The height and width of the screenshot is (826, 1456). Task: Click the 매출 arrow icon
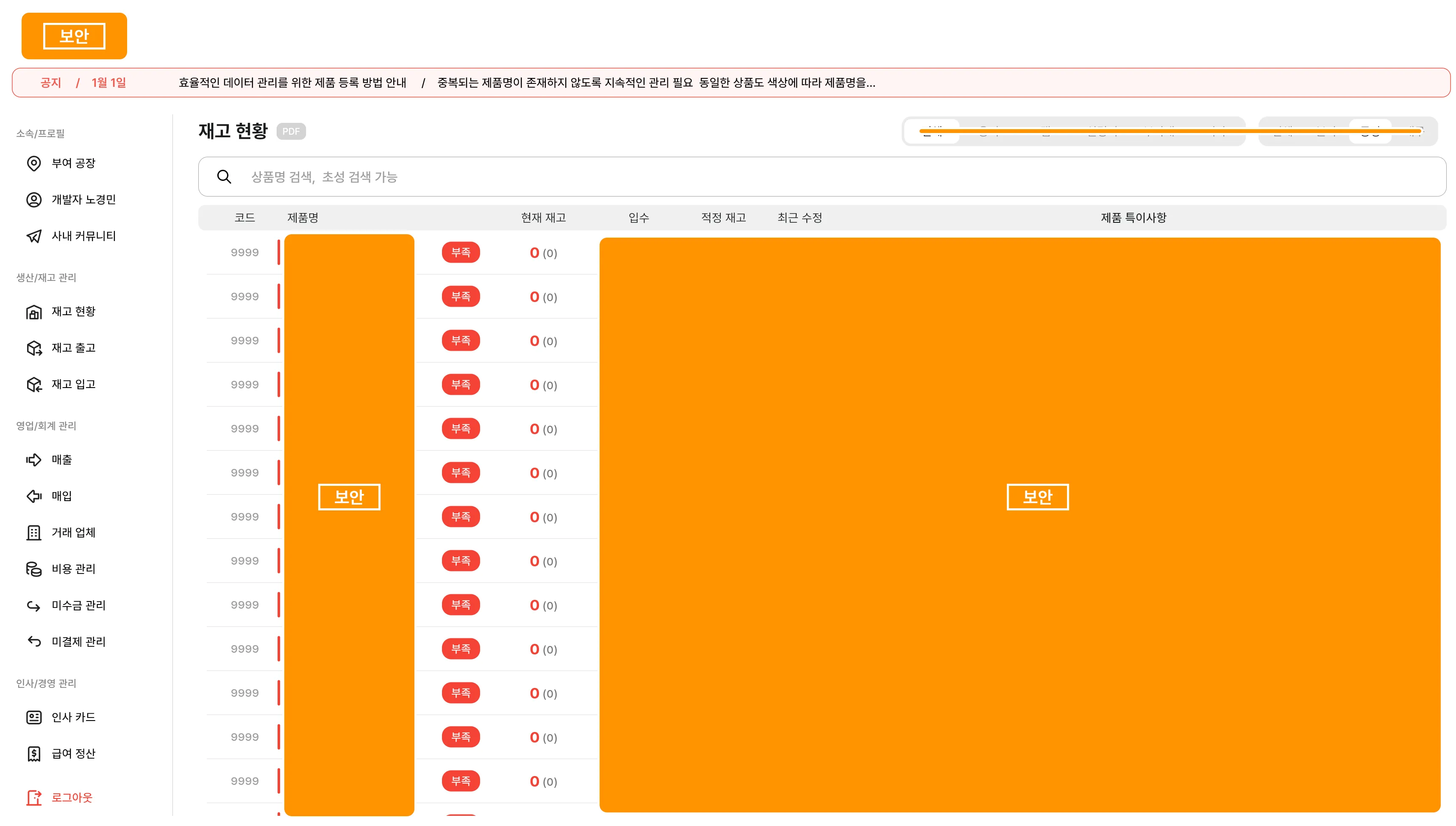pyautogui.click(x=34, y=460)
